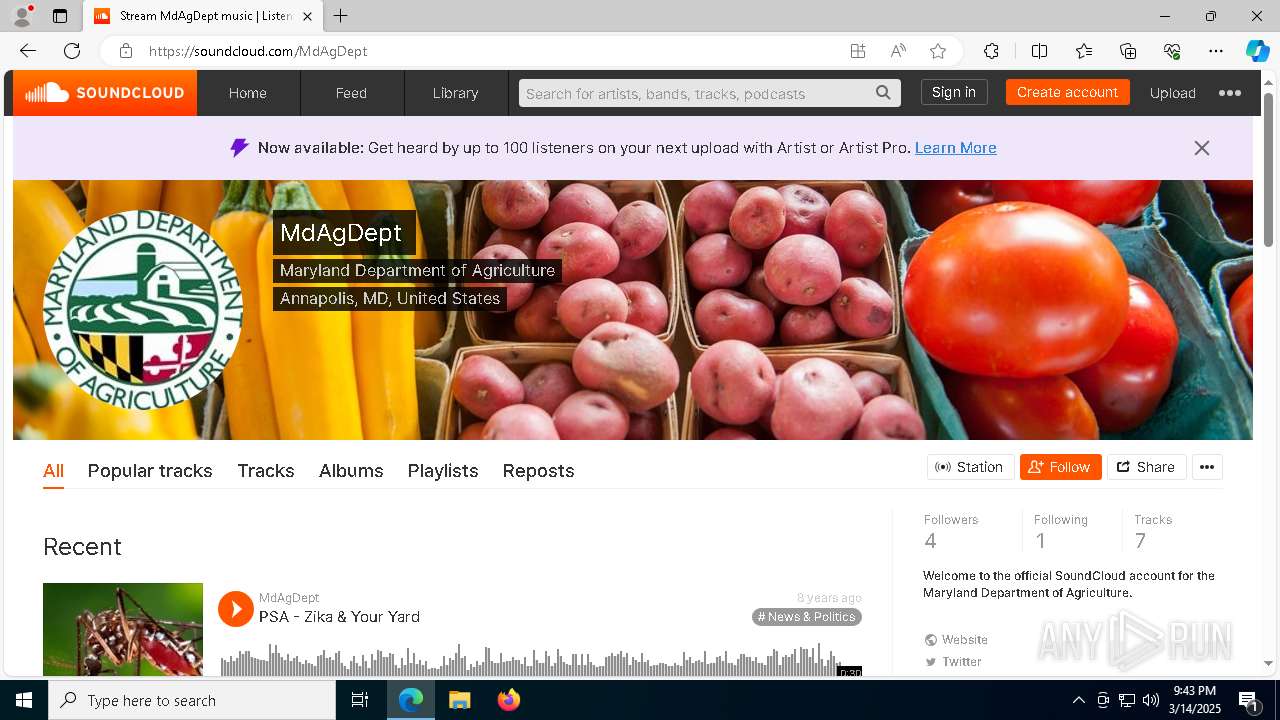
Task: Share the MdAgDept profile
Action: 1146,467
